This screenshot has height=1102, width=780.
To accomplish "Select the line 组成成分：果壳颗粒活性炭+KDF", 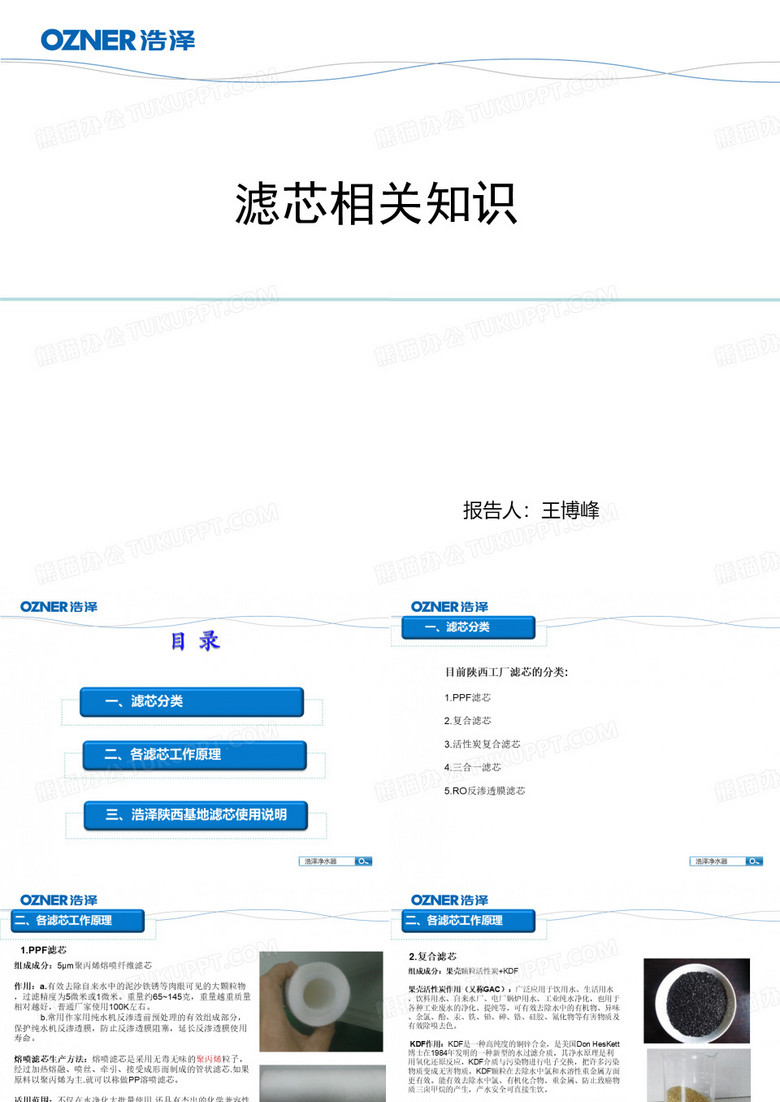I will coord(463,971).
